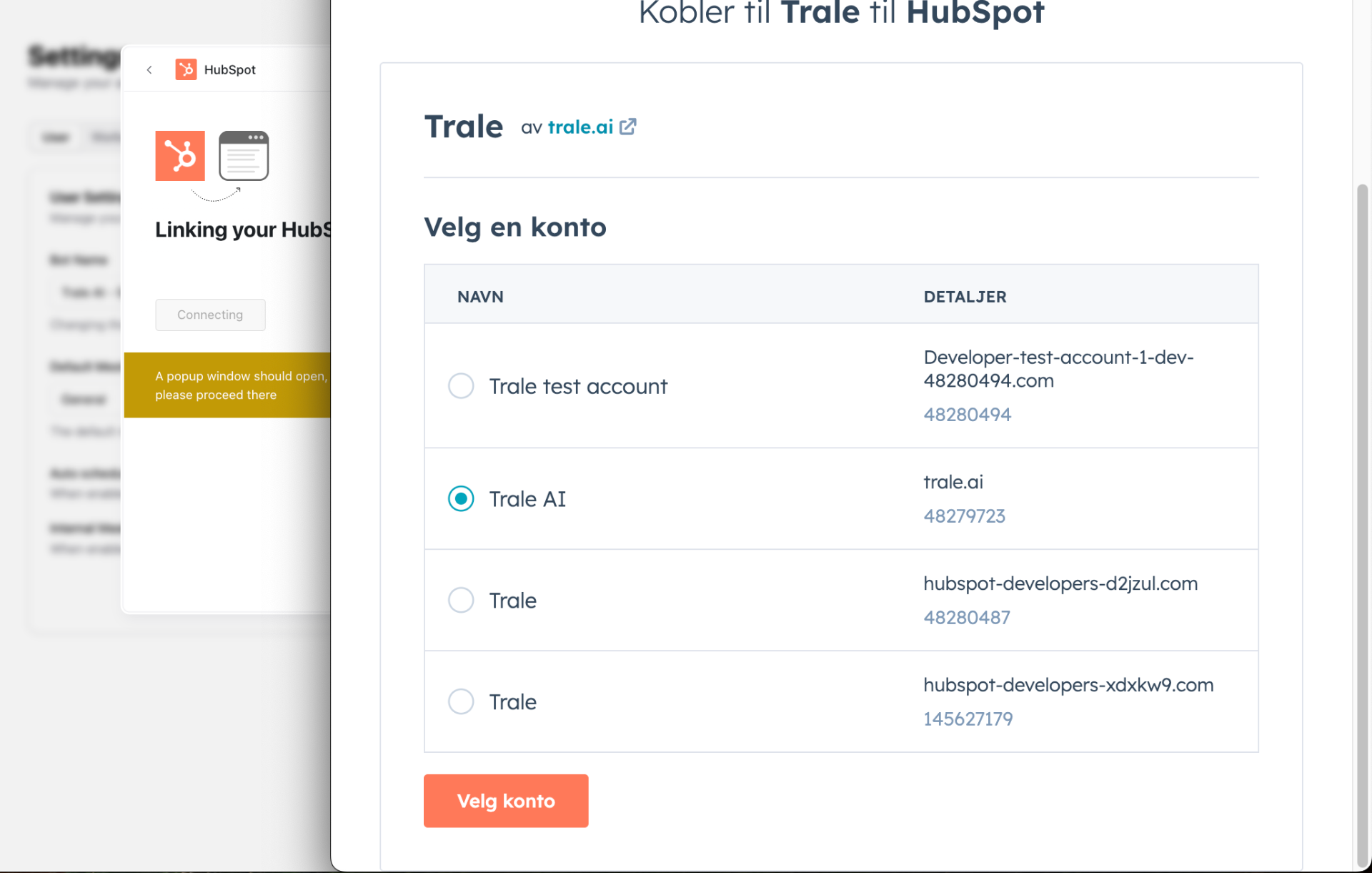Click account ID 48279723
The width and height of the screenshot is (1372, 873).
pyautogui.click(x=964, y=516)
